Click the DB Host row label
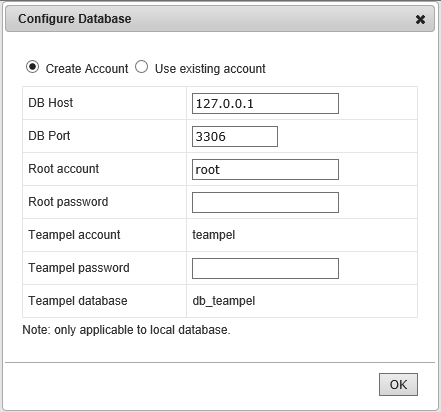Screen dimensions: 441x412 [51, 103]
